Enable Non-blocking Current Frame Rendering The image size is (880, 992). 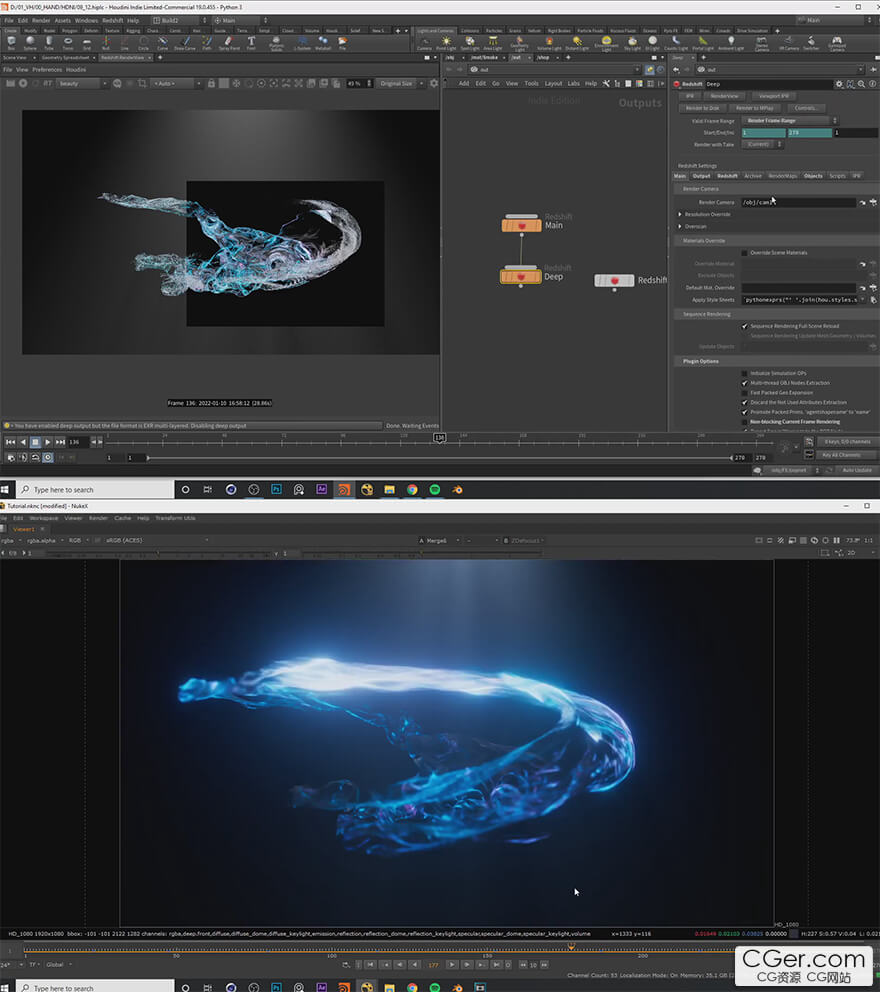745,422
